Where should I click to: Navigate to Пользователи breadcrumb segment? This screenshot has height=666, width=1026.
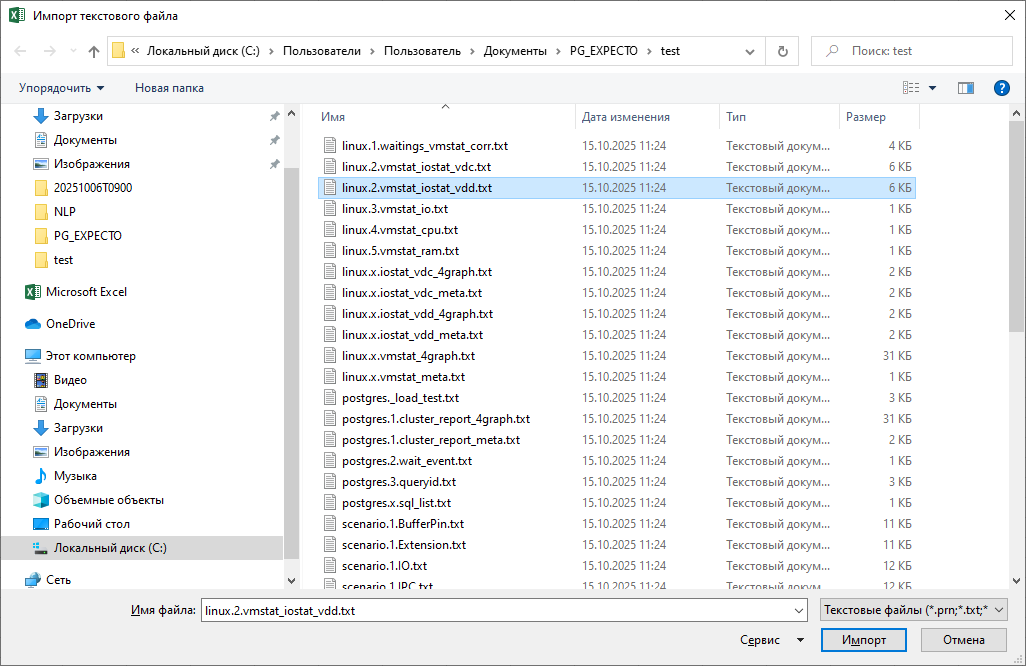[x=321, y=51]
